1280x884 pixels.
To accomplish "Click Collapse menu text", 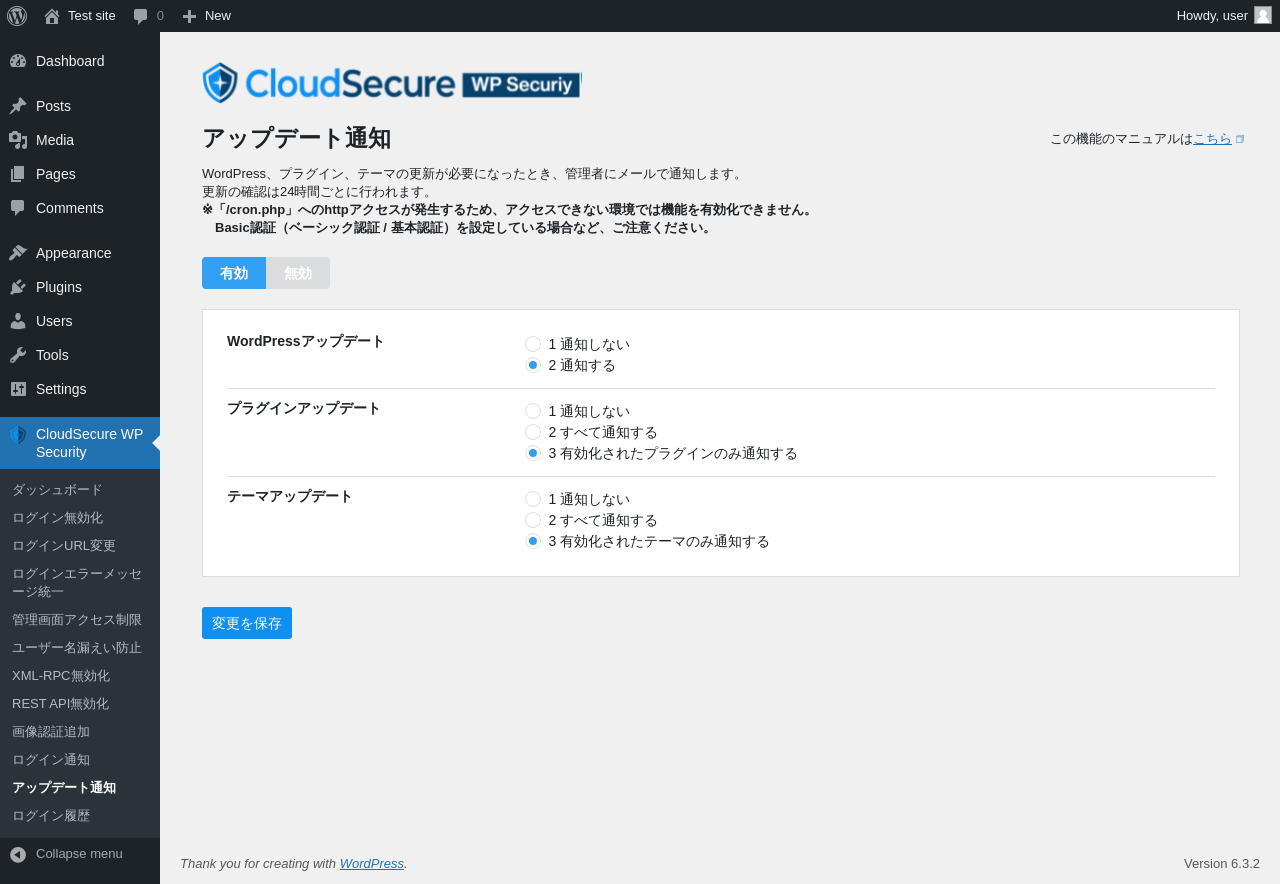I will [79, 854].
